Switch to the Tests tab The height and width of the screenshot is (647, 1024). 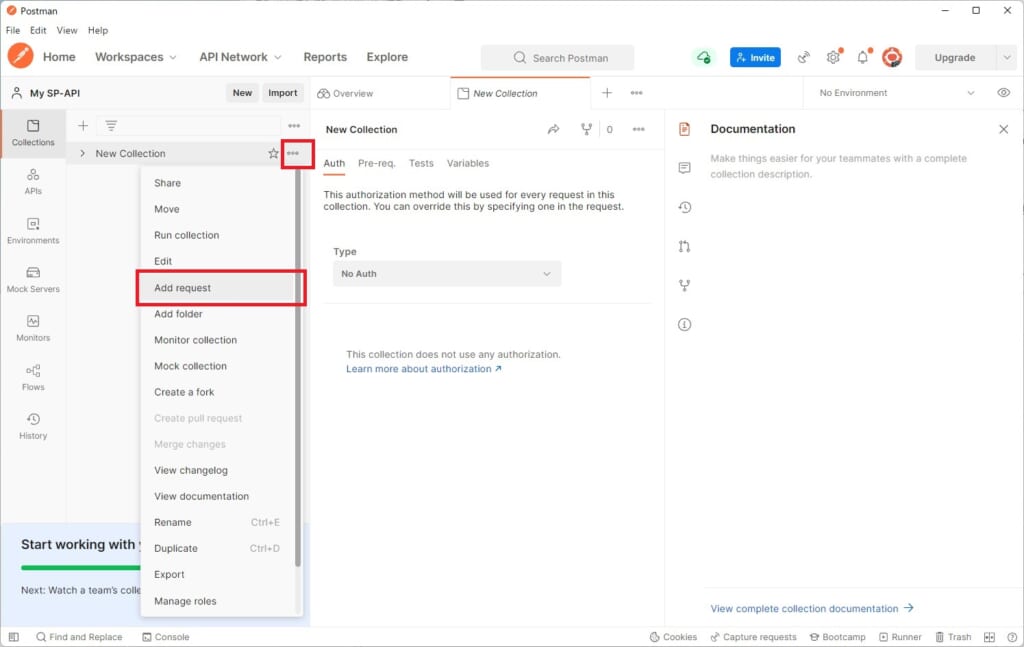click(421, 163)
